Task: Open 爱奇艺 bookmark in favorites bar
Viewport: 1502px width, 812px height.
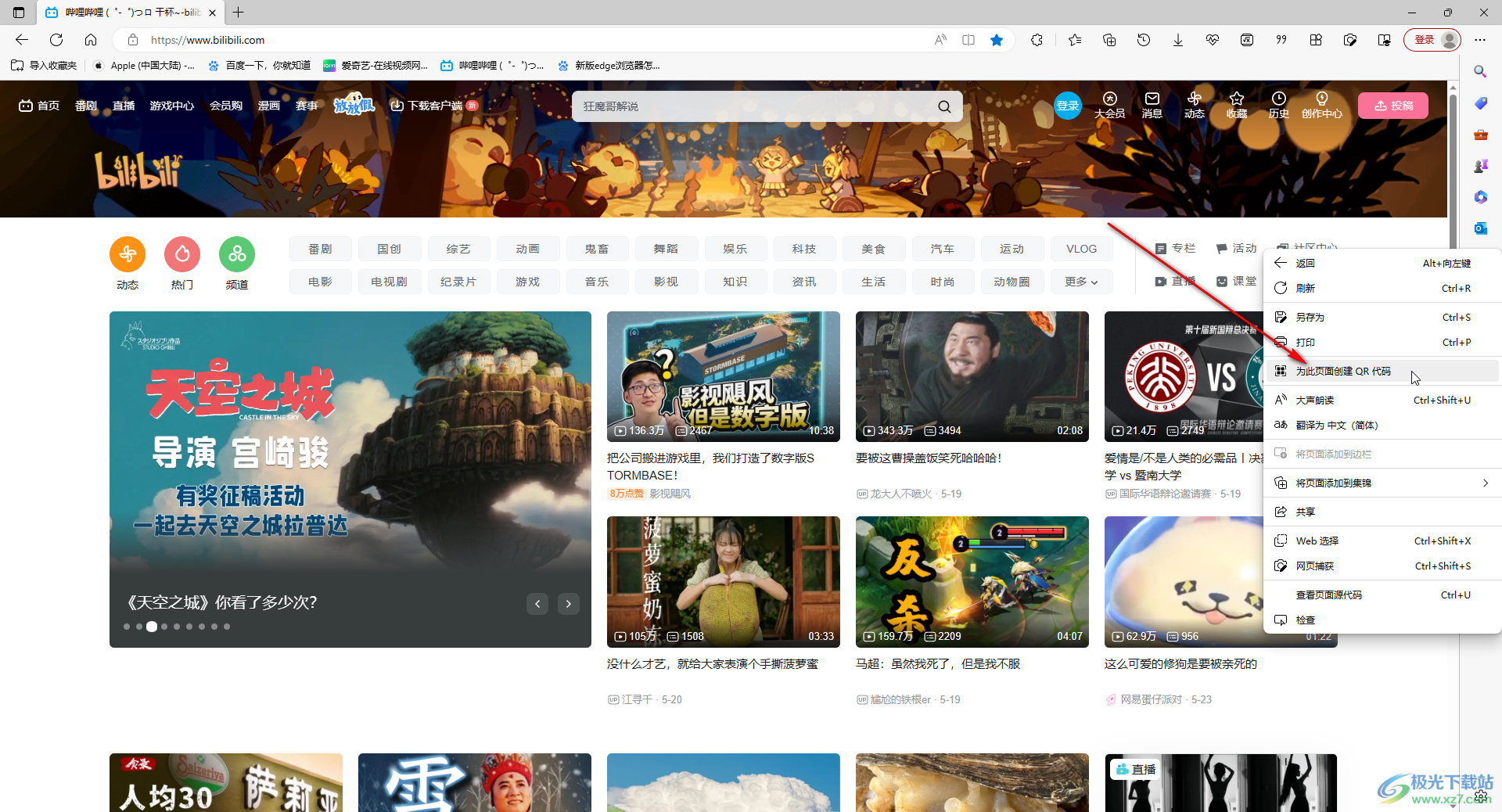Action: pos(375,66)
